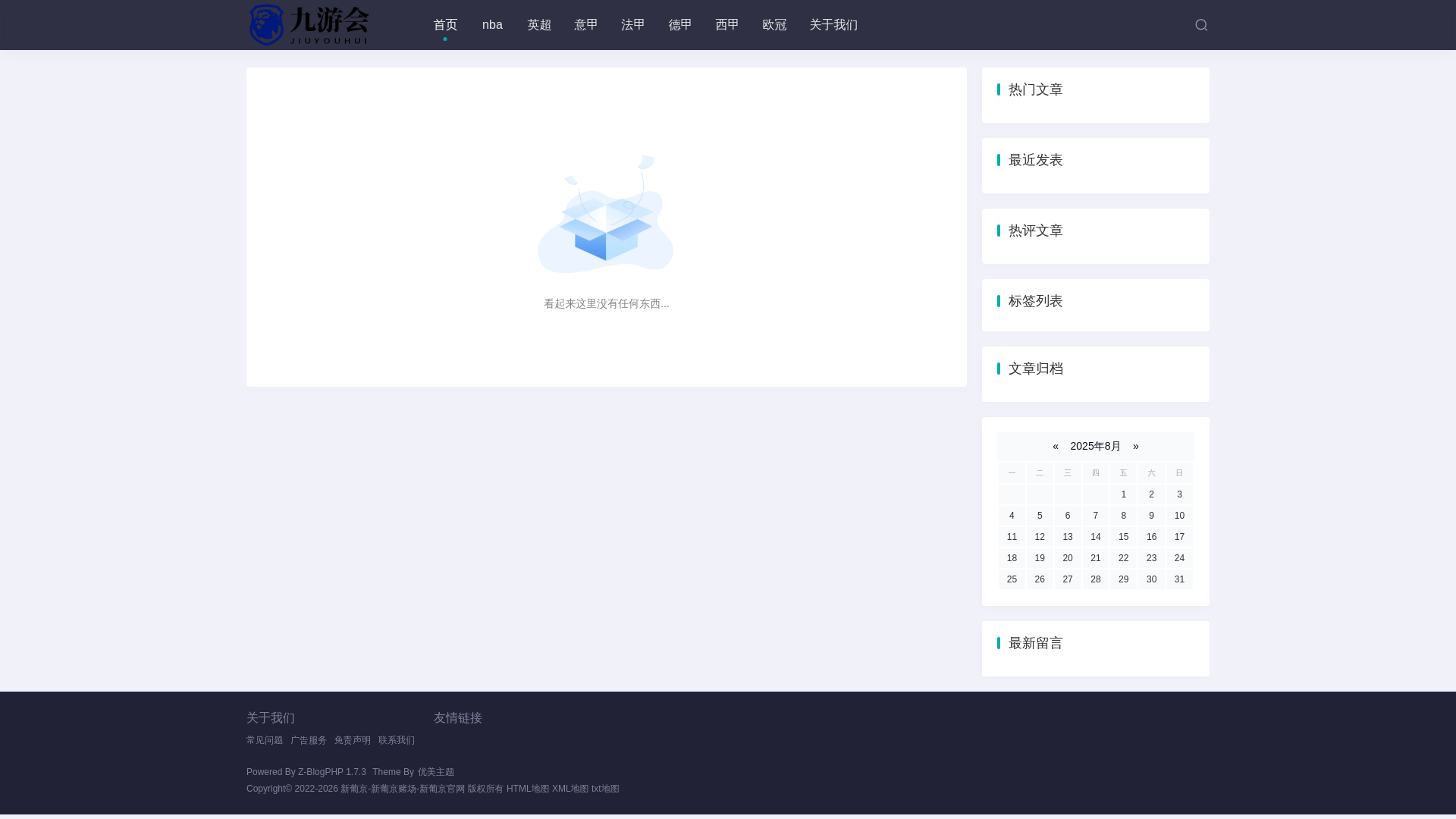Image resolution: width=1456 pixels, height=819 pixels.
Task: Open the nba navigation item
Action: pos(492,25)
